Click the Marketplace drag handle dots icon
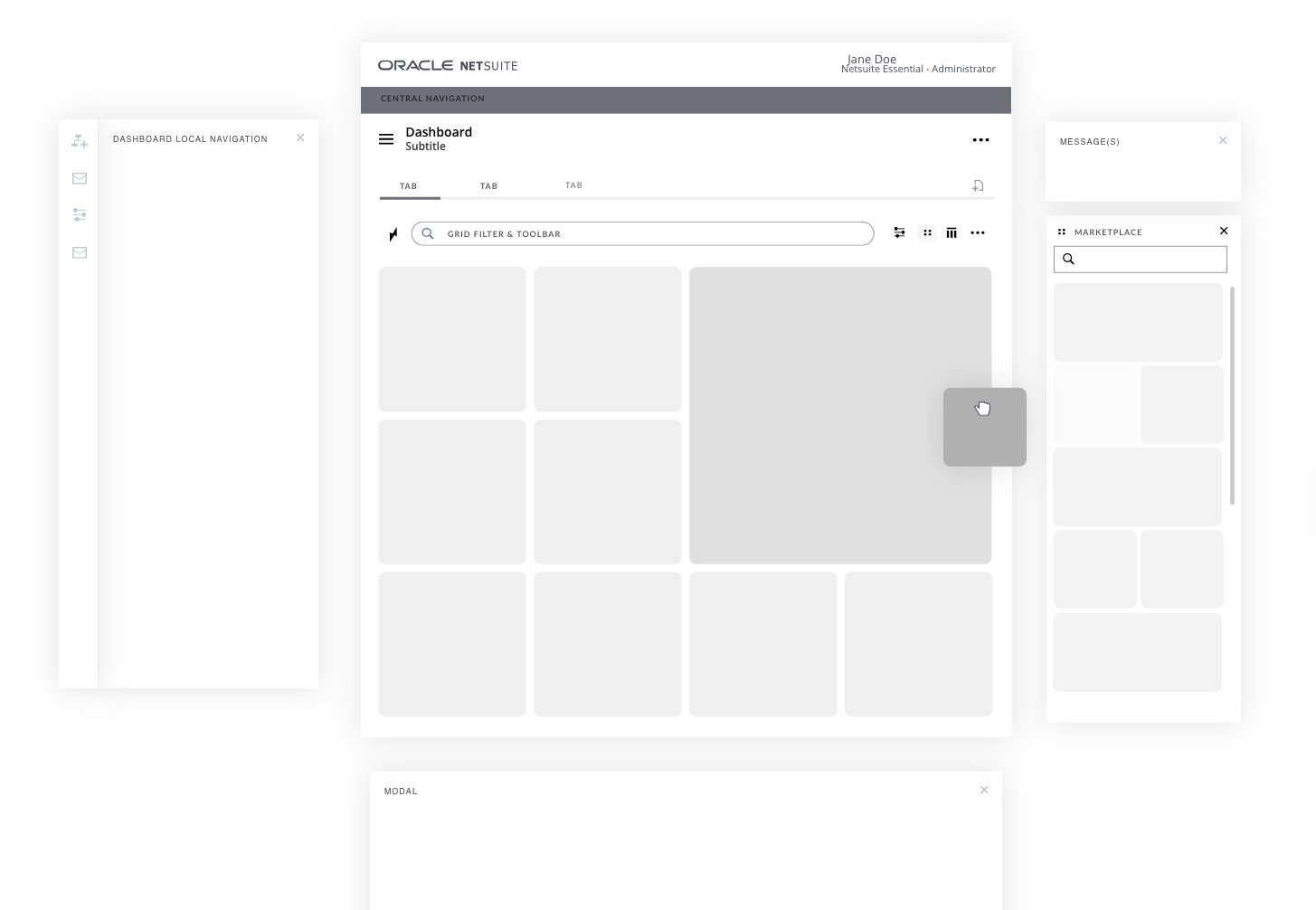This screenshot has height=910, width=1316. [x=1062, y=232]
